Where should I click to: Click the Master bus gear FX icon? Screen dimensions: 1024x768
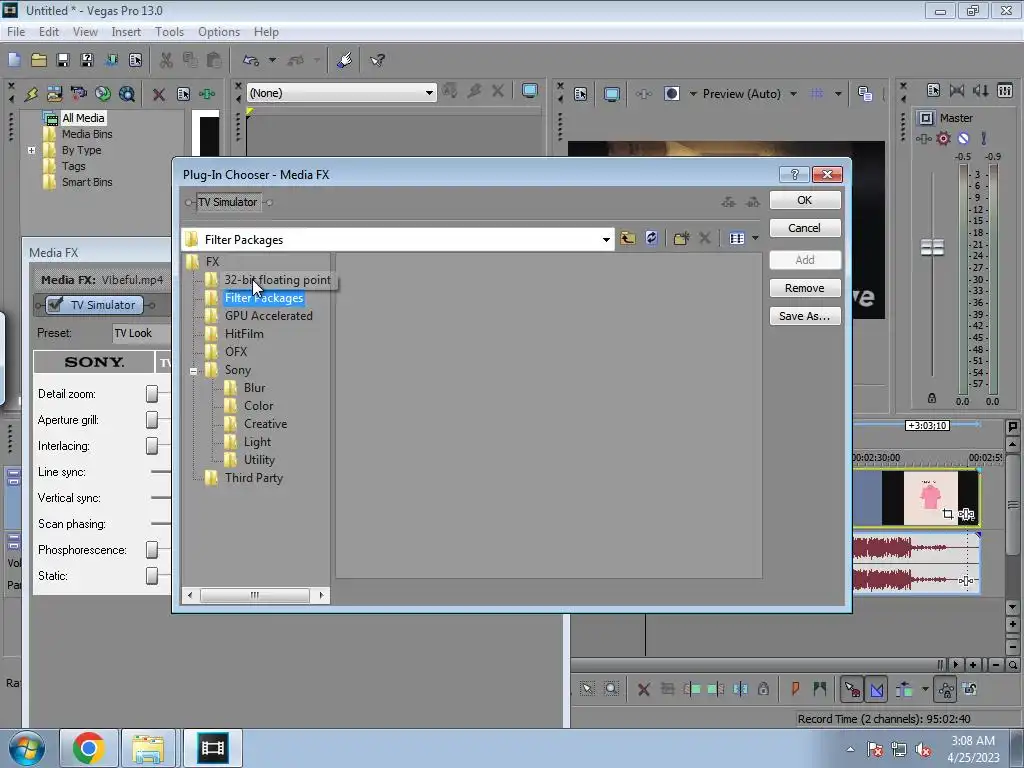[943, 138]
